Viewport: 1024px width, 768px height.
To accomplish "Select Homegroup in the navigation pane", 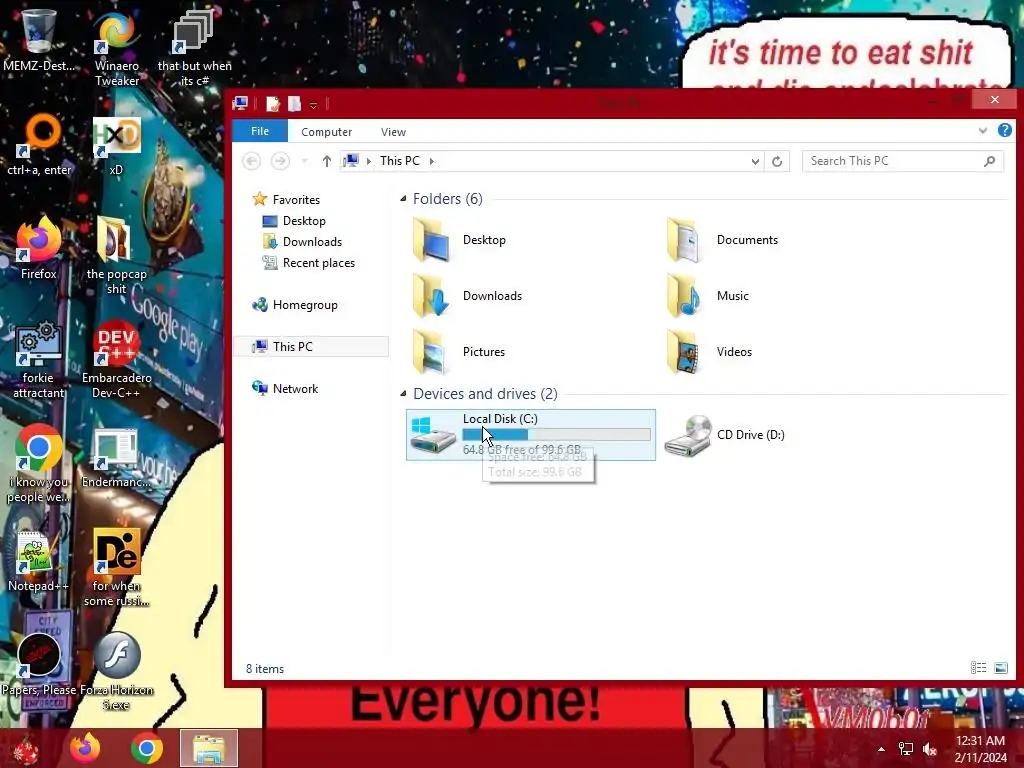I will pyautogui.click(x=305, y=305).
